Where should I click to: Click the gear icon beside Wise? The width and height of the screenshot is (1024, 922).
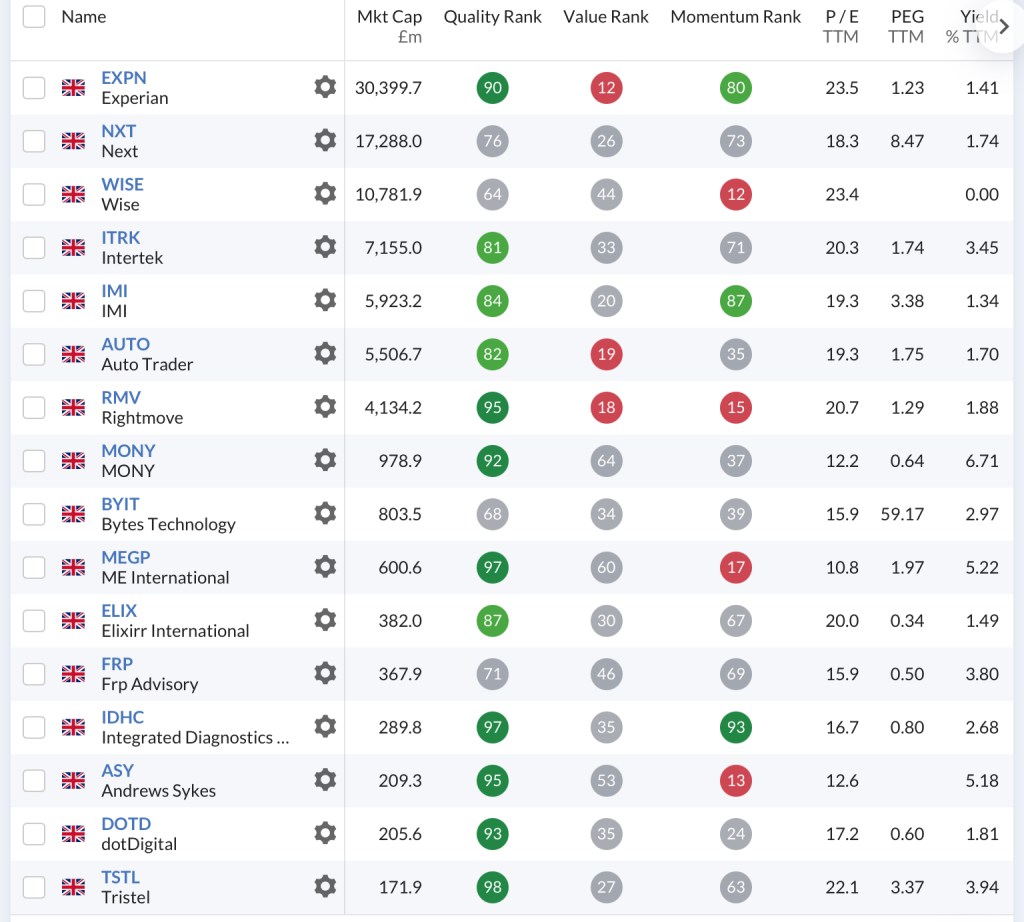(x=324, y=194)
